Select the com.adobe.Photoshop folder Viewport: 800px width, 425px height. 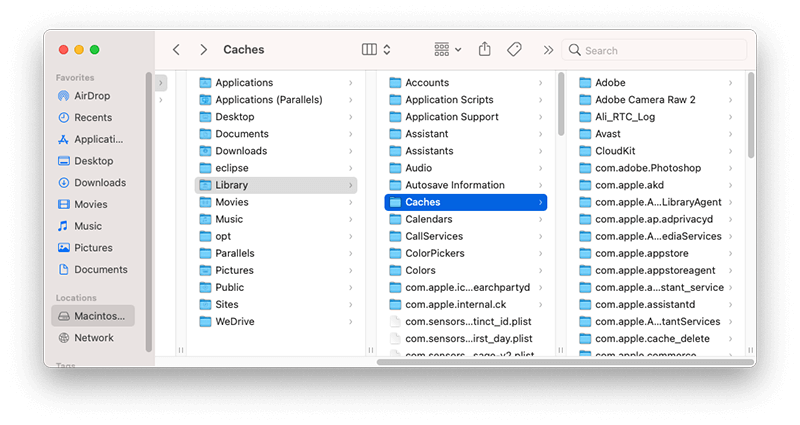(x=656, y=168)
